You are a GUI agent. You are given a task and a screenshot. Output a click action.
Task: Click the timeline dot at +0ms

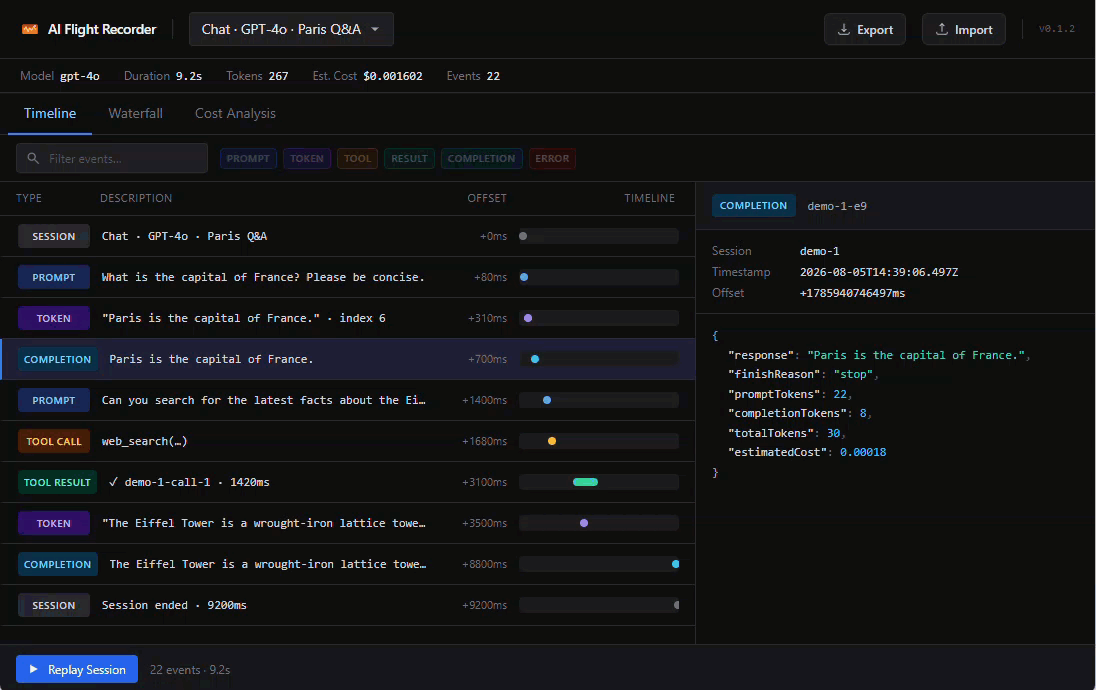point(523,236)
